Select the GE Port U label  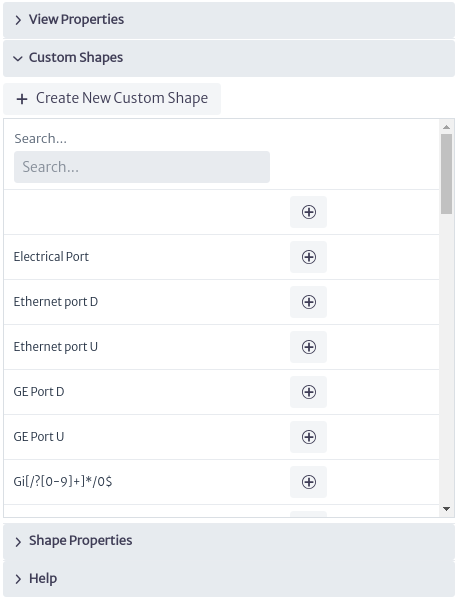tap(39, 437)
